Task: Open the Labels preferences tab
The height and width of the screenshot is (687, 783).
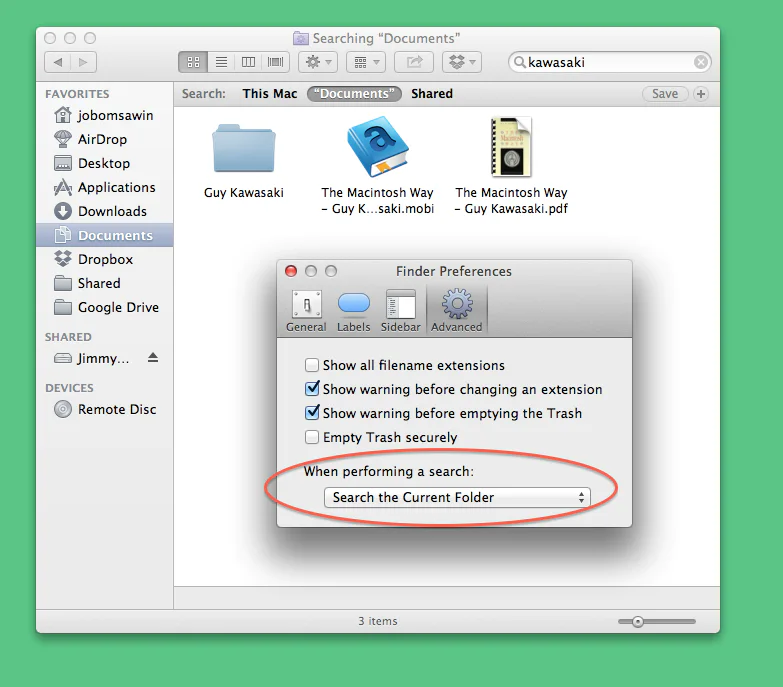Action: 354,312
